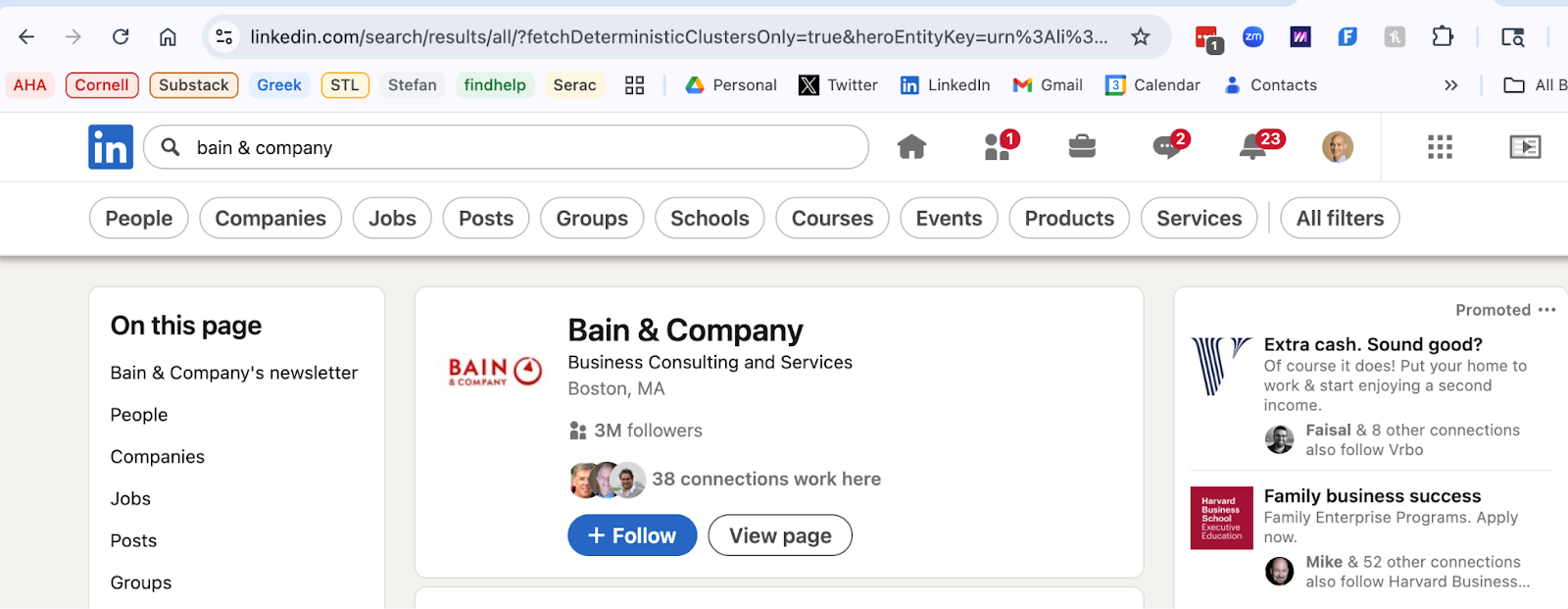Click the View page button
The width and height of the screenshot is (1568, 609).
click(780, 535)
